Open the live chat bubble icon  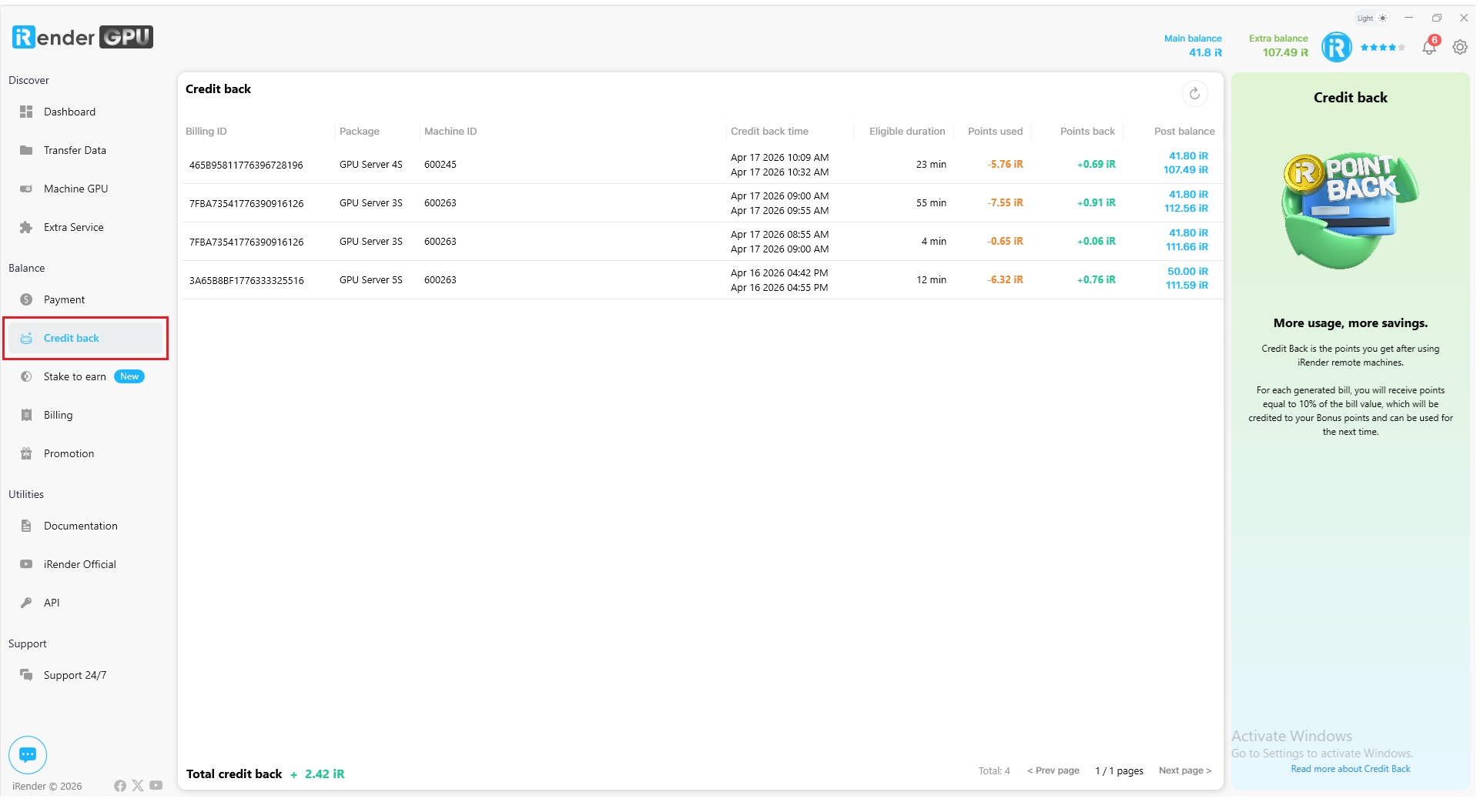point(28,754)
